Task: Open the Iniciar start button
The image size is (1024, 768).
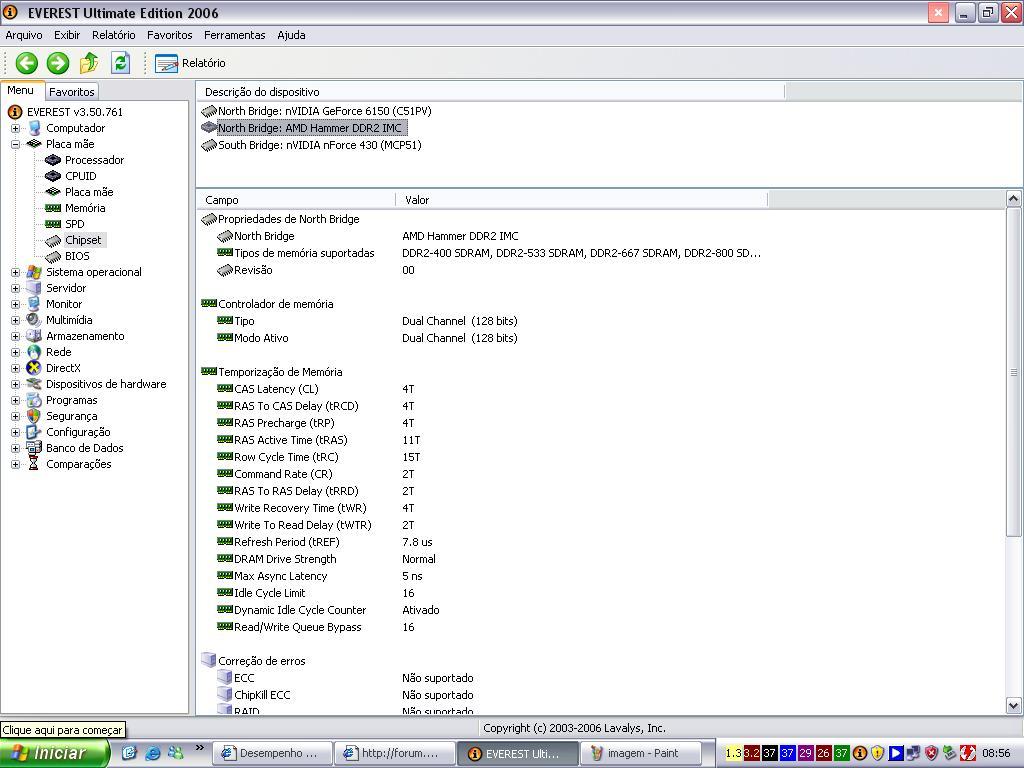Action: coord(54,753)
